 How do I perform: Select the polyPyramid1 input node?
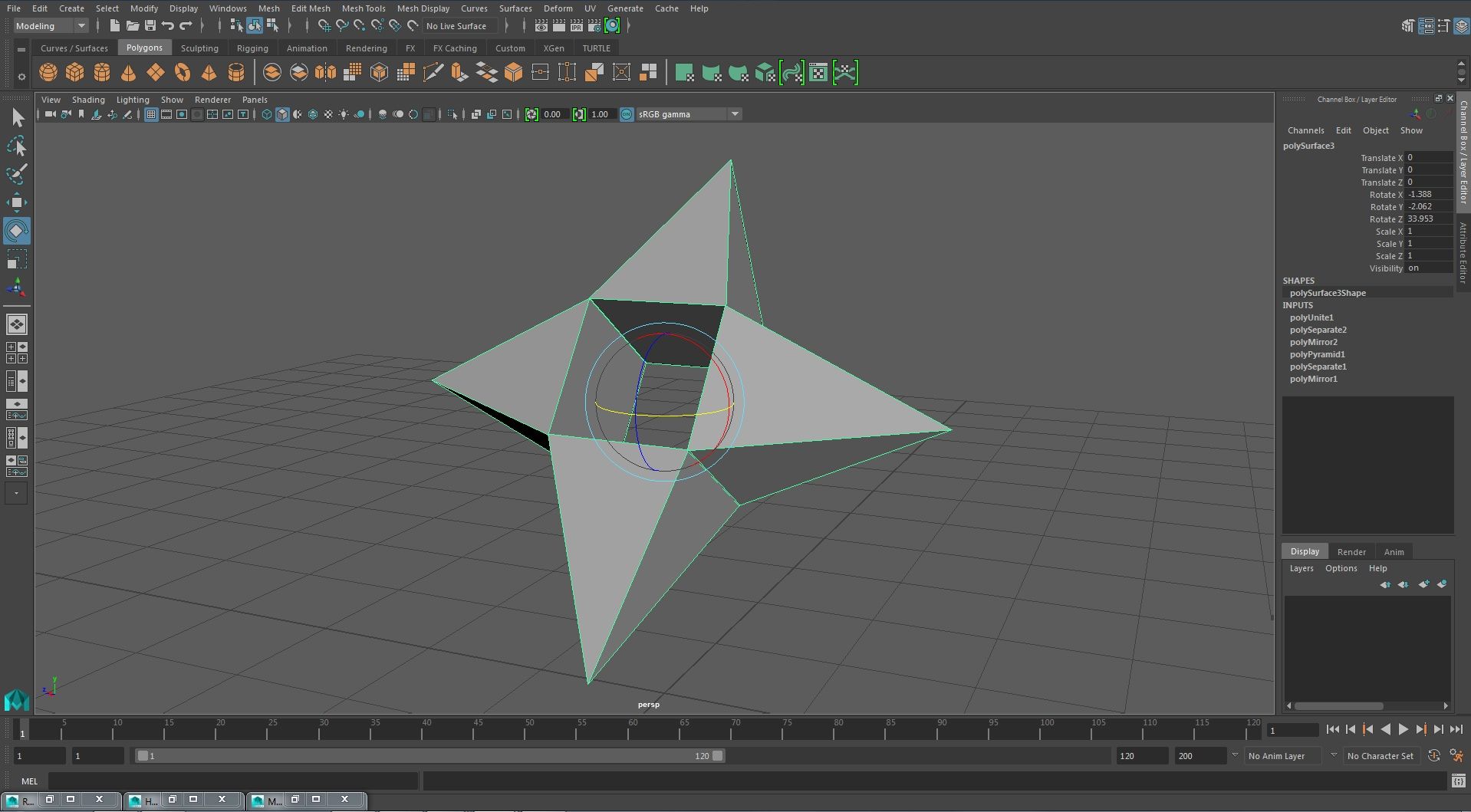1317,354
